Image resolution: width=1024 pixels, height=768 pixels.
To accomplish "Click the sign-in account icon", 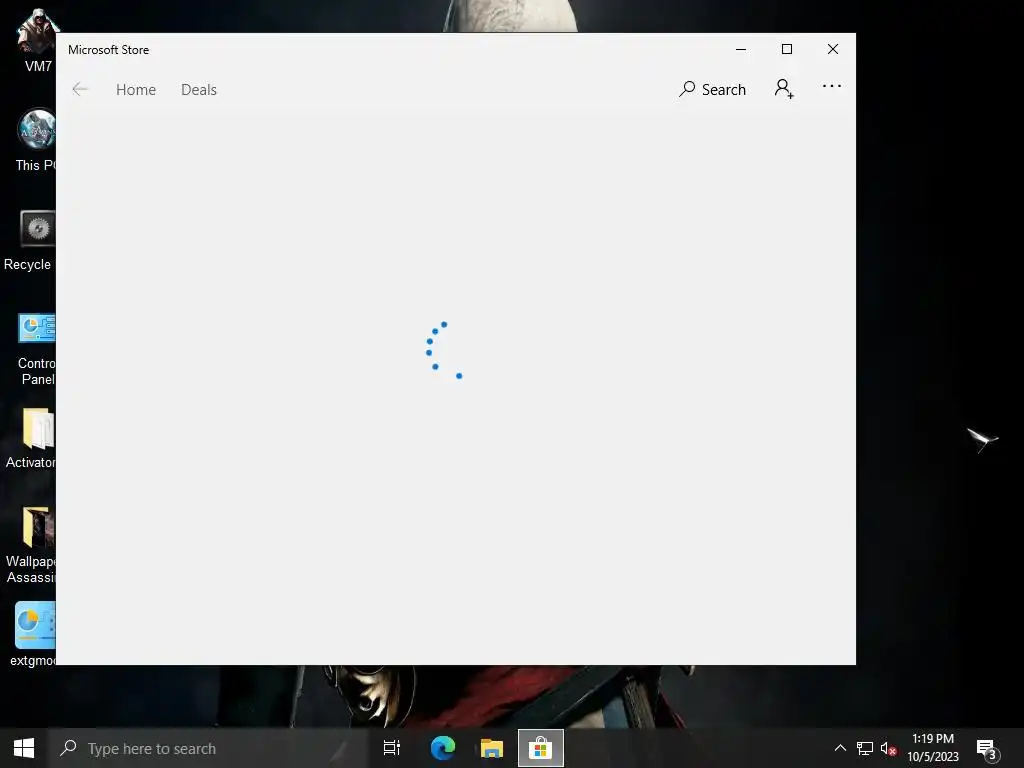I will tap(784, 89).
